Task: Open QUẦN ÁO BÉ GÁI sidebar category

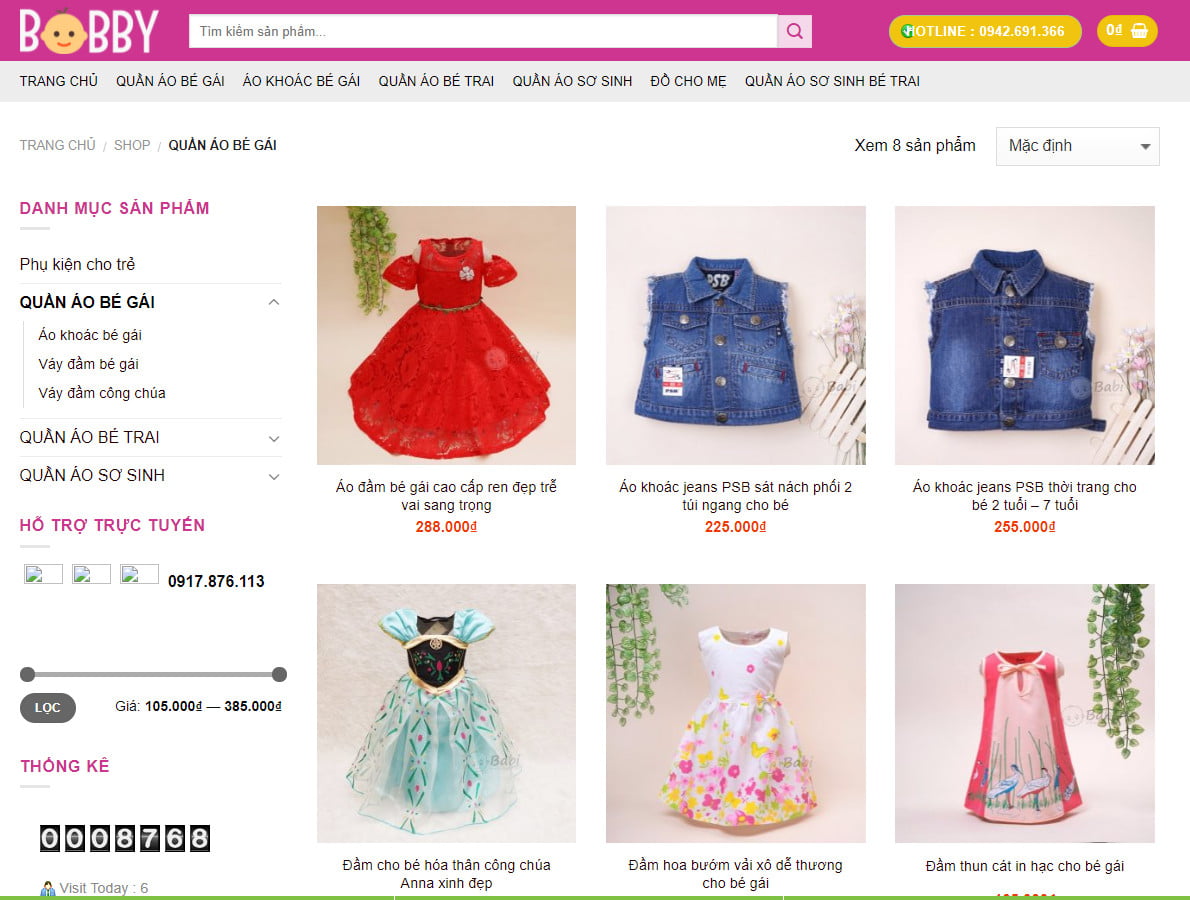Action: click(x=87, y=302)
